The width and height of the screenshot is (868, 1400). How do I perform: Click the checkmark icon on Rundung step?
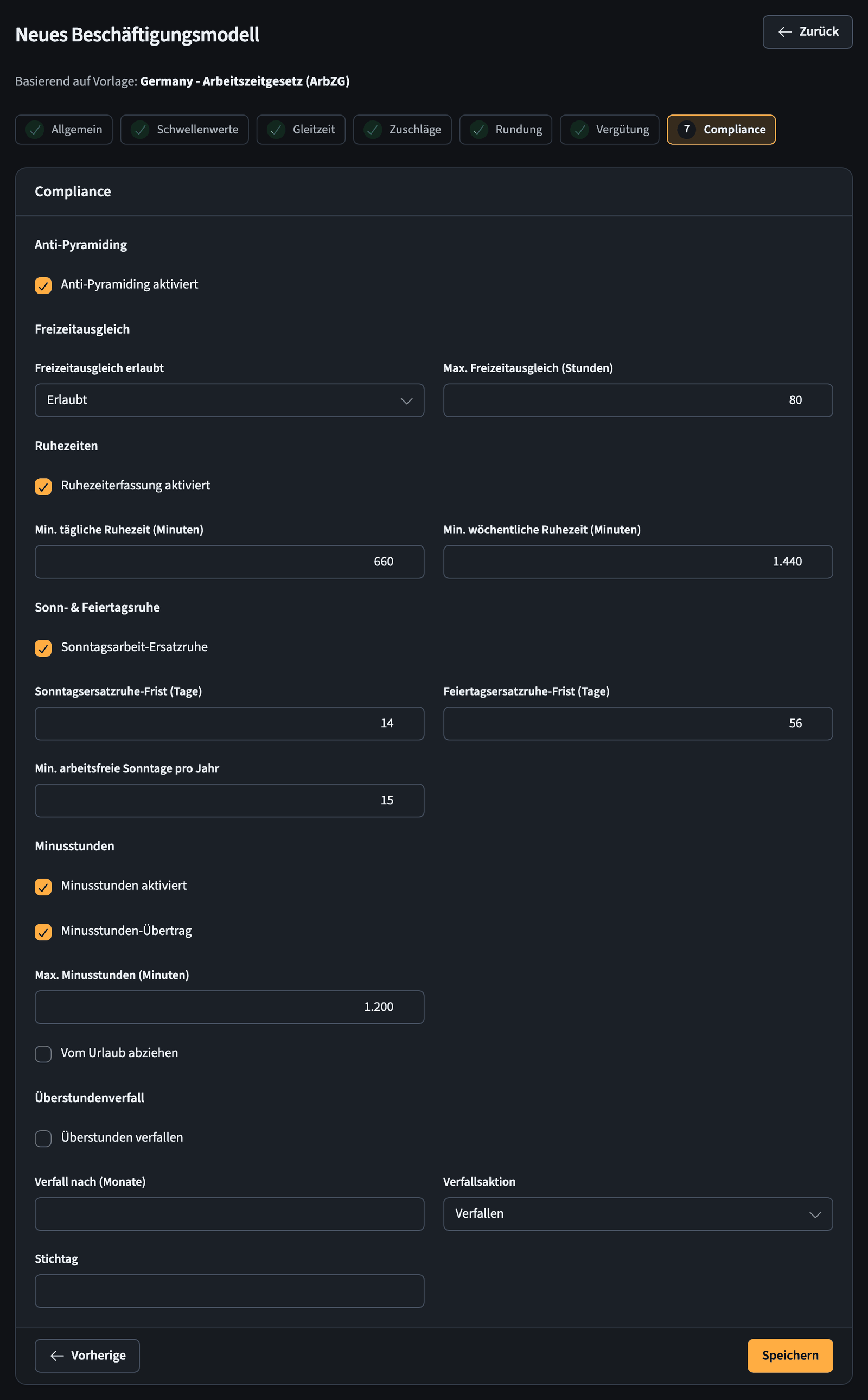pos(479,130)
